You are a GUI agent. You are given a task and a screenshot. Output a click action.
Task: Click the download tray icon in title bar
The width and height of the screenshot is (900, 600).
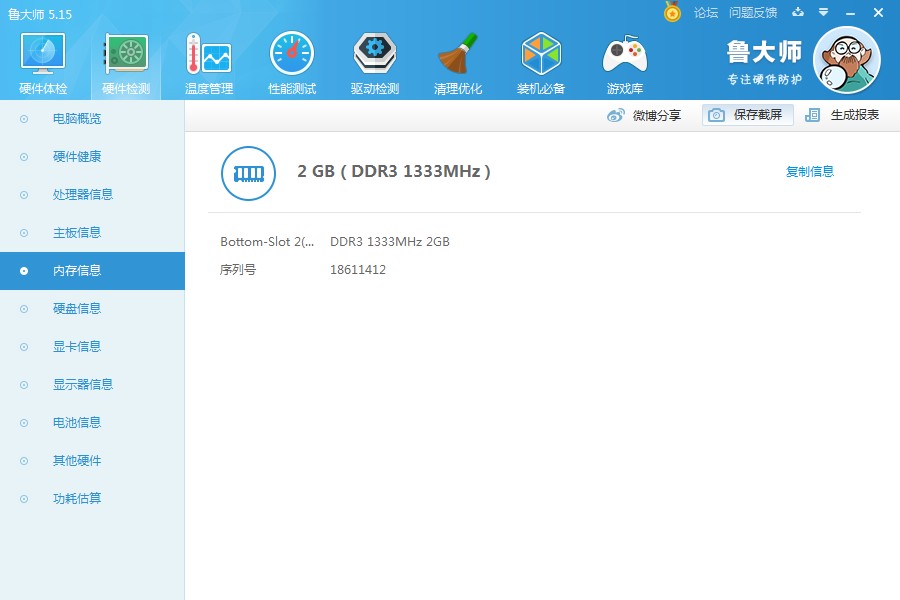(x=798, y=12)
